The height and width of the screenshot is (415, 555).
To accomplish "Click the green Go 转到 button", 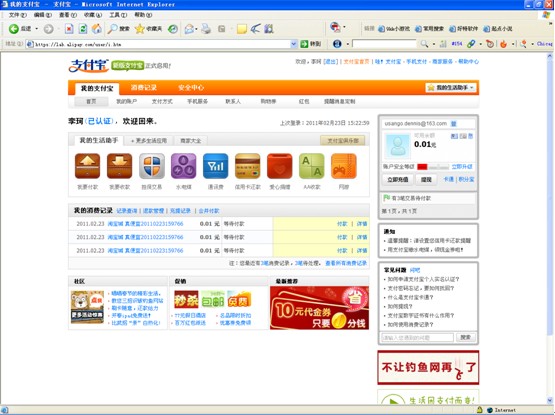I will click(x=310, y=44).
